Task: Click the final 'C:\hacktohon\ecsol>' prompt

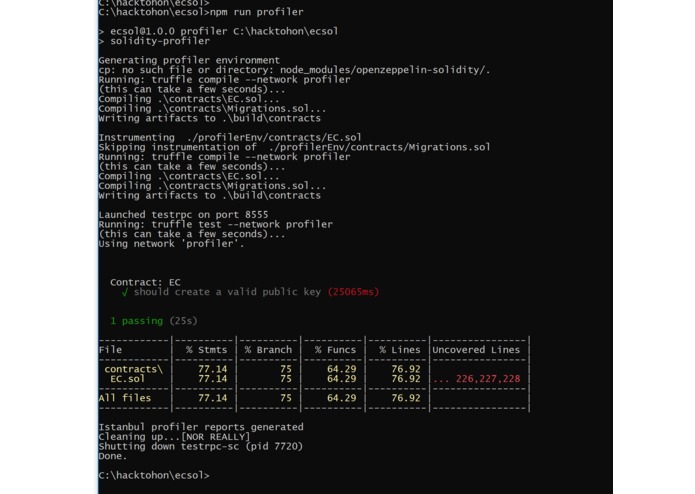Action: pyautogui.click(x=154, y=475)
